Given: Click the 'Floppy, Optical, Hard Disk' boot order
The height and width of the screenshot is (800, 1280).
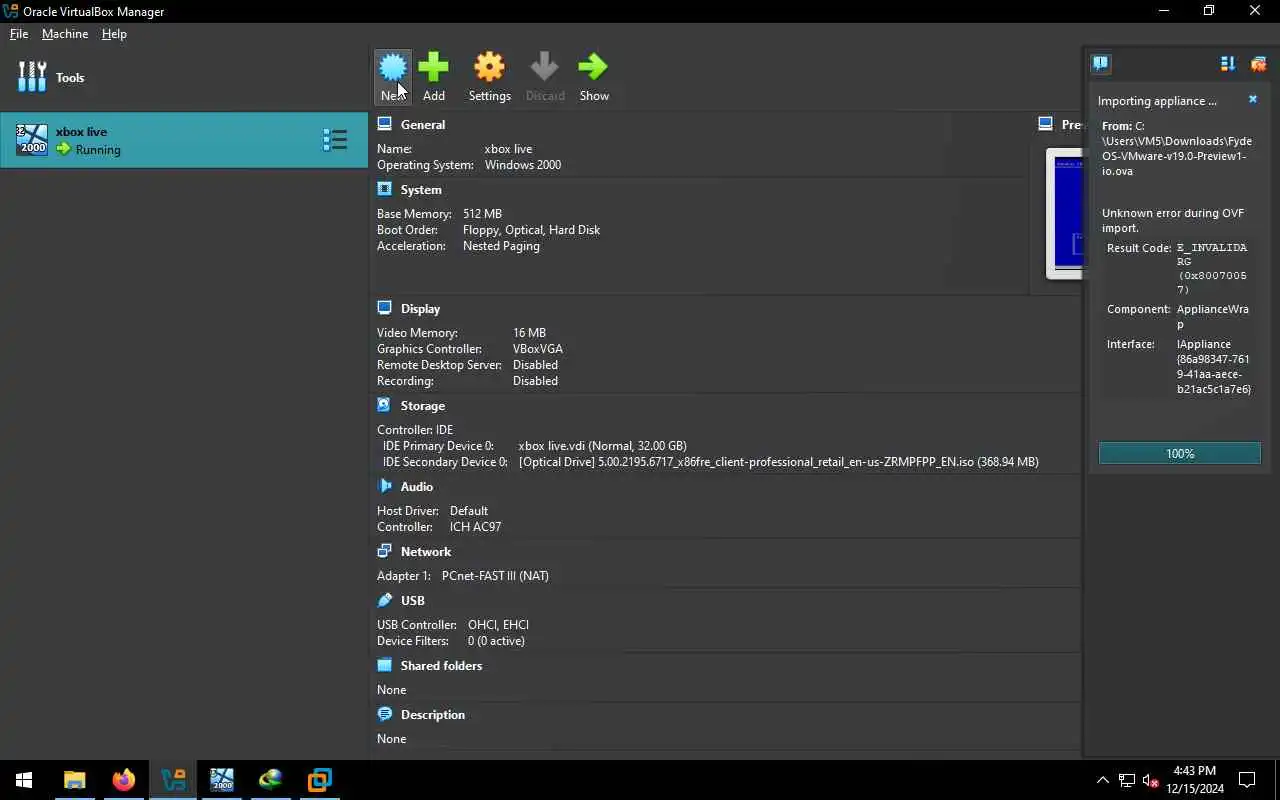Looking at the screenshot, I should coord(531,230).
